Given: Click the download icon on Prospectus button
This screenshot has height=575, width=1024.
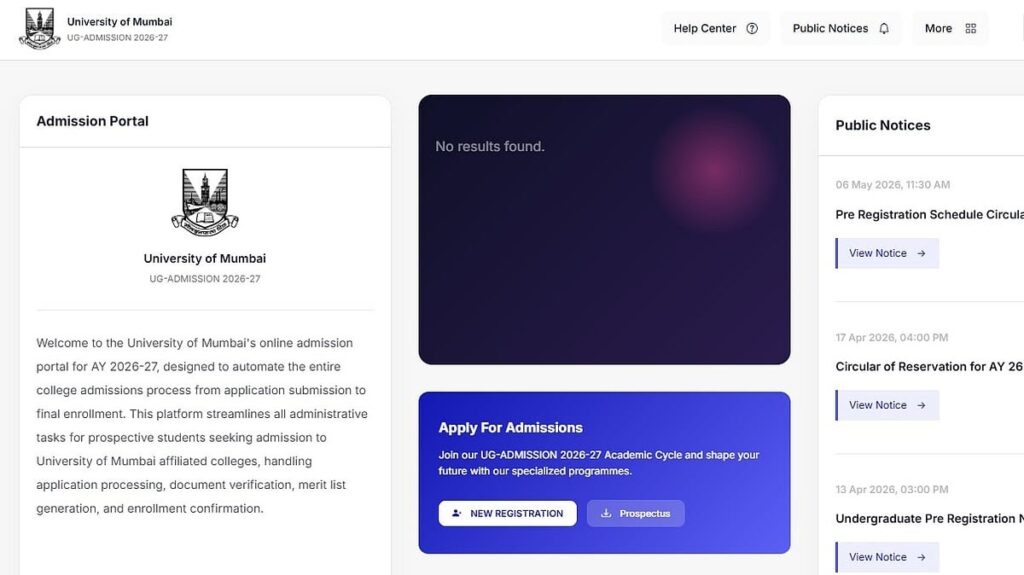Looking at the screenshot, I should pos(606,514).
